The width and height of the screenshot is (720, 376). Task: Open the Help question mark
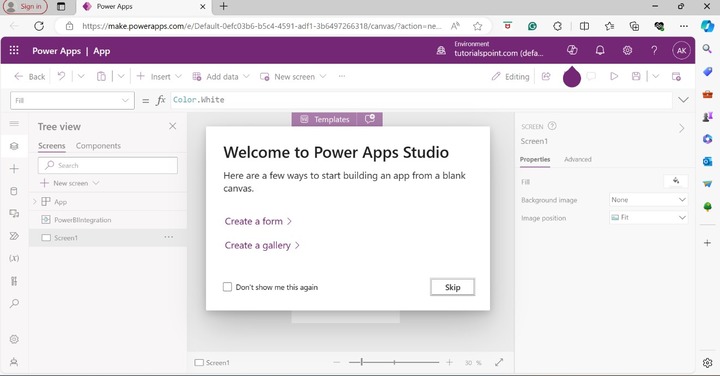654,51
